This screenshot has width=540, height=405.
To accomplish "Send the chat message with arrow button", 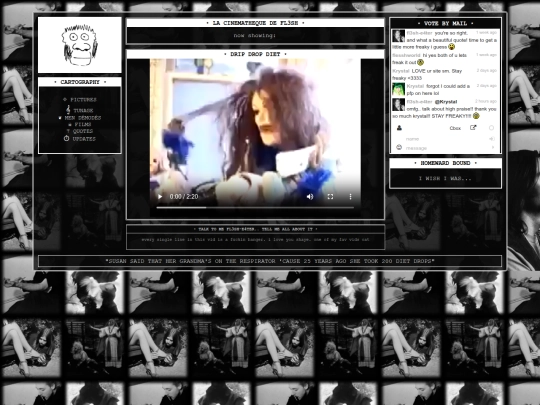I will [493, 148].
